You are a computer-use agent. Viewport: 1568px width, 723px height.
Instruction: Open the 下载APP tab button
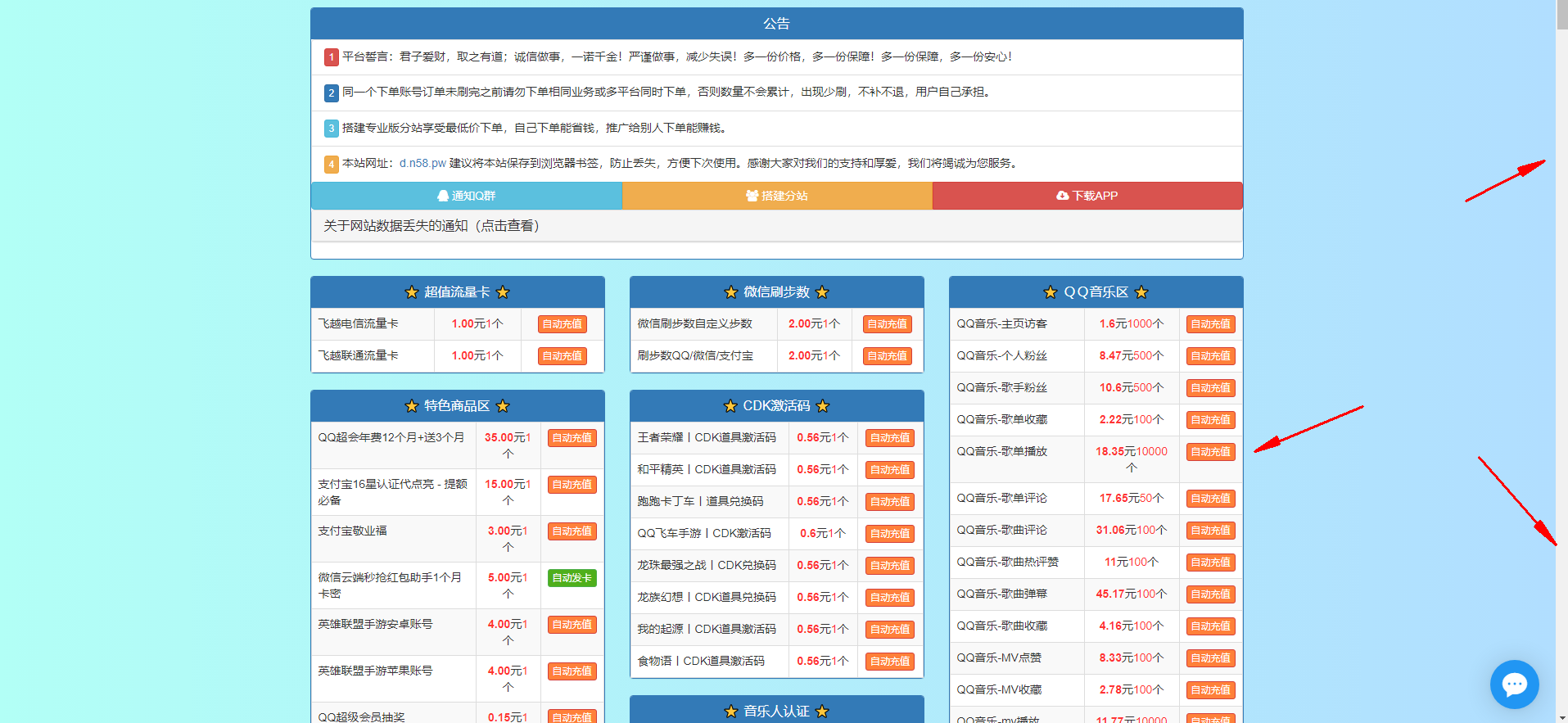tap(1087, 196)
